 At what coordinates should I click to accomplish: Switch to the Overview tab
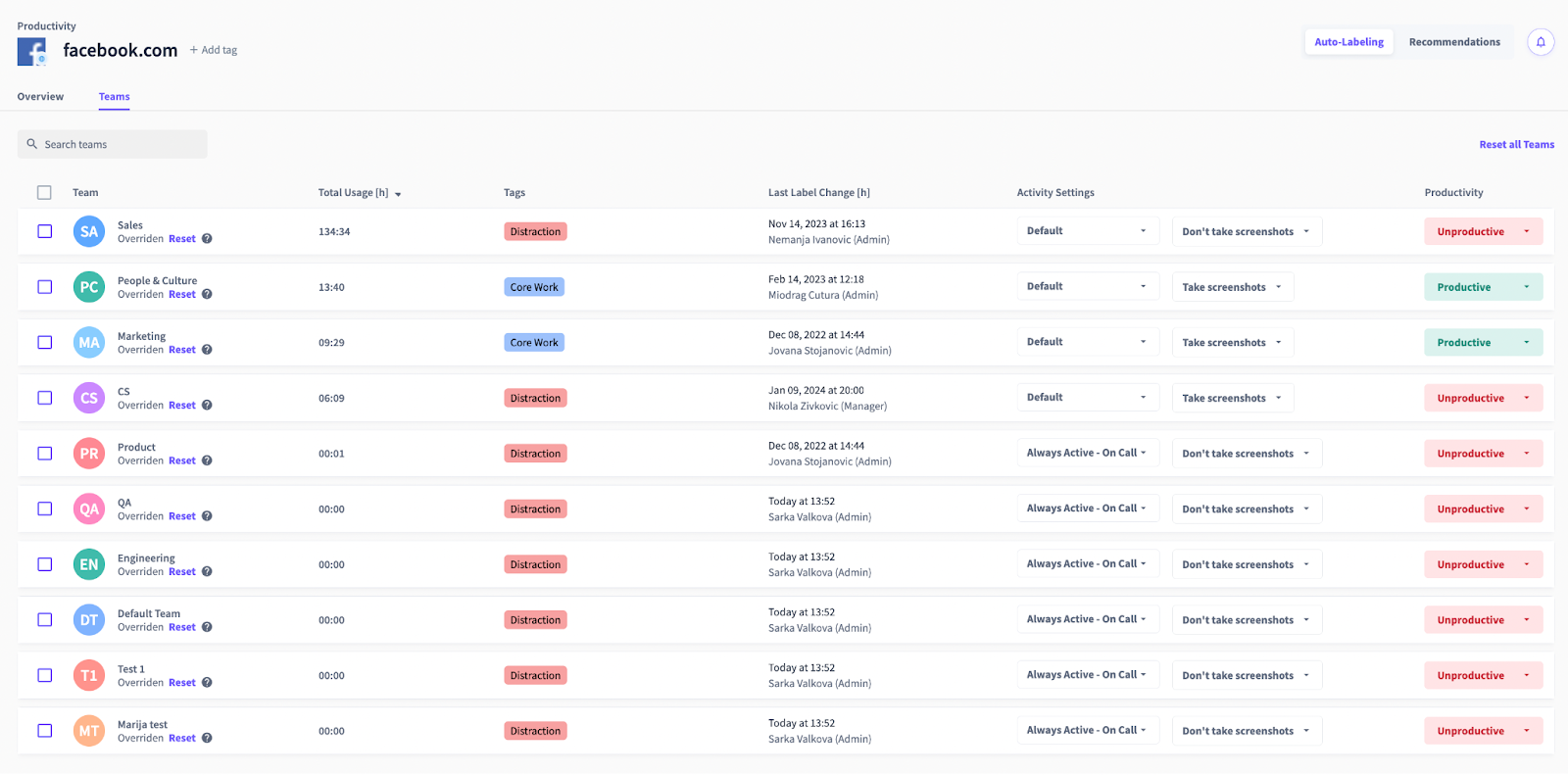point(40,97)
